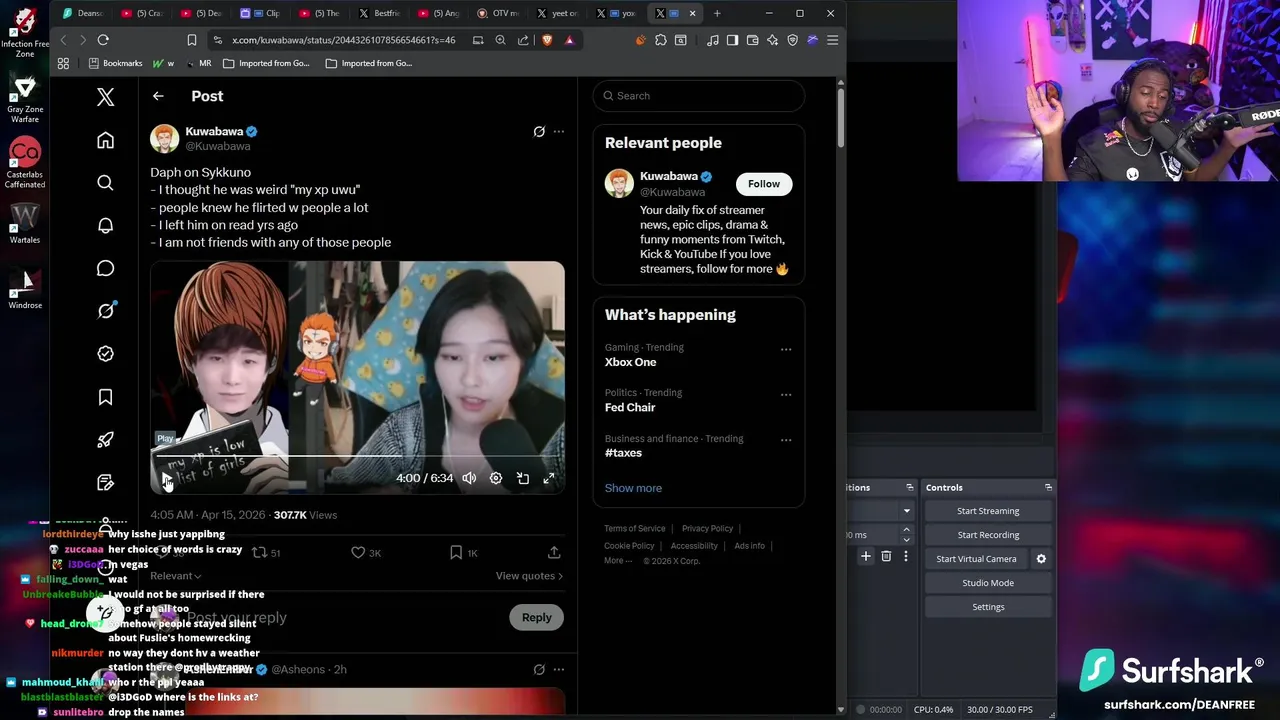This screenshot has height=720, width=1280.
Task: Bookmark this page in the address bar
Action: (x=192, y=40)
